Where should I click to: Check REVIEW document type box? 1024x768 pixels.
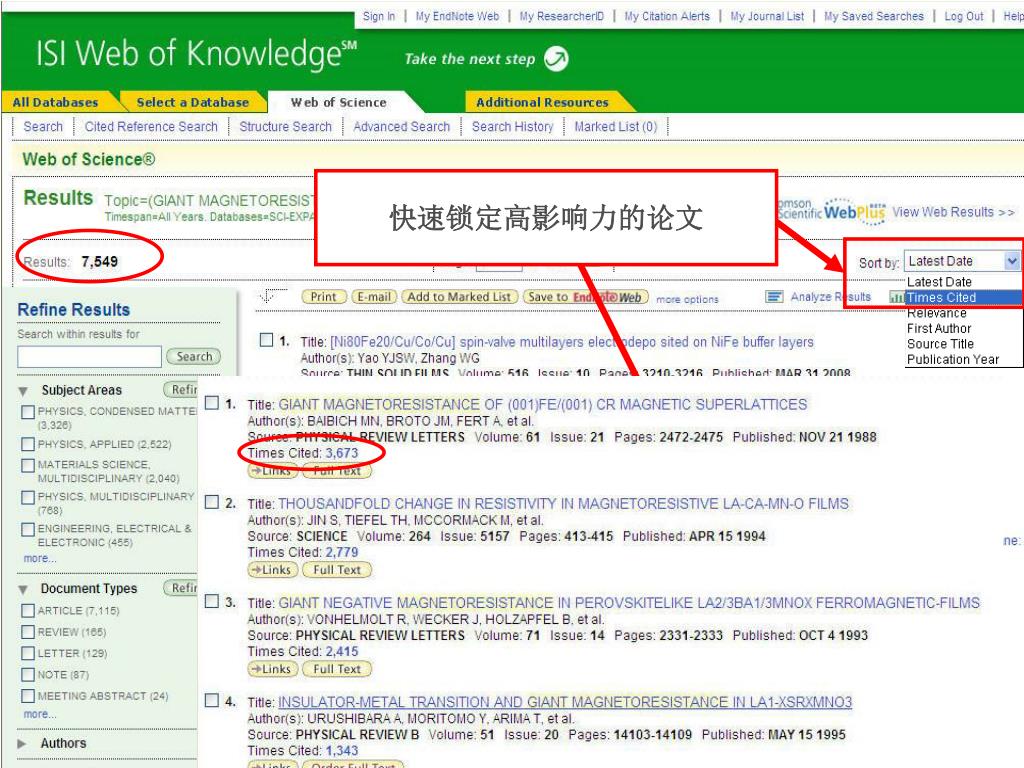click(28, 632)
